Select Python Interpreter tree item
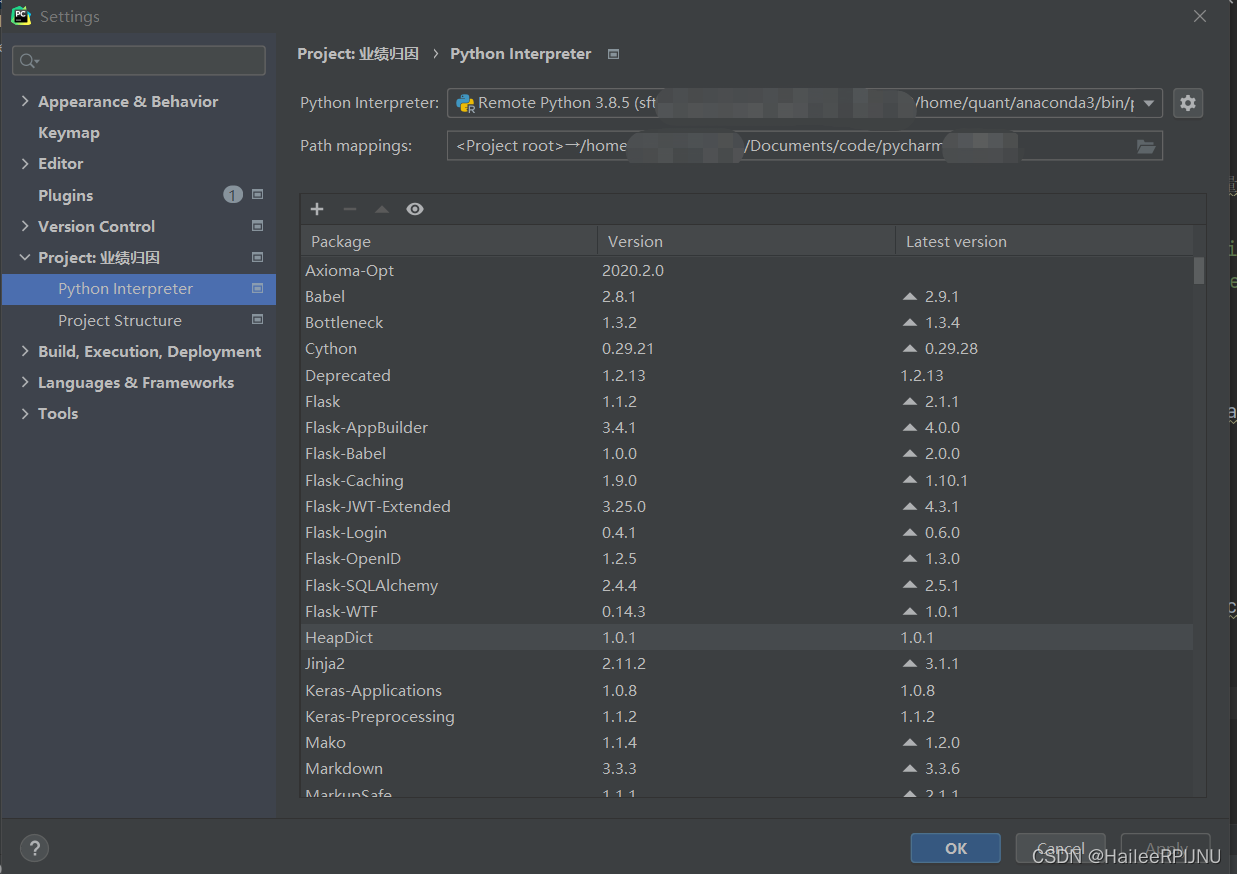 coord(138,289)
